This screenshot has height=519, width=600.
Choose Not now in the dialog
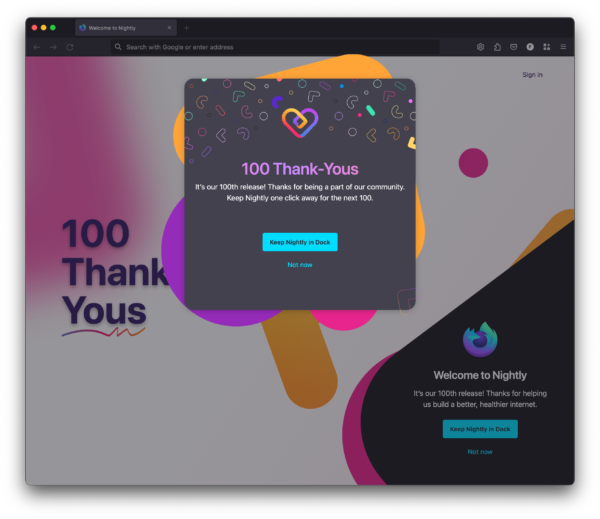[300, 265]
